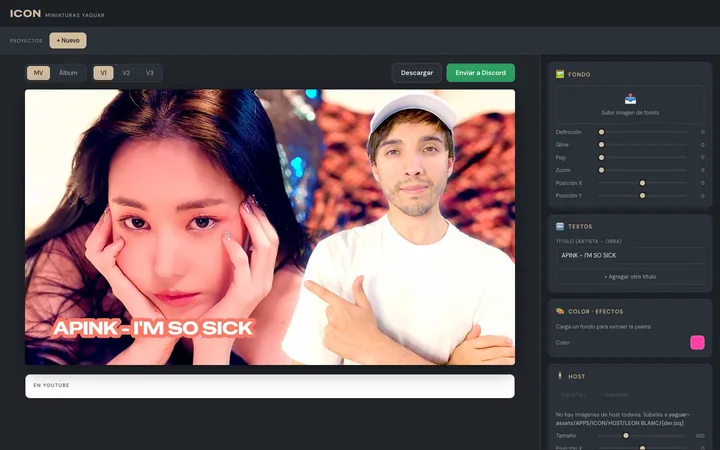
Task: Adjust the background Posición X slider
Action: coord(642,183)
